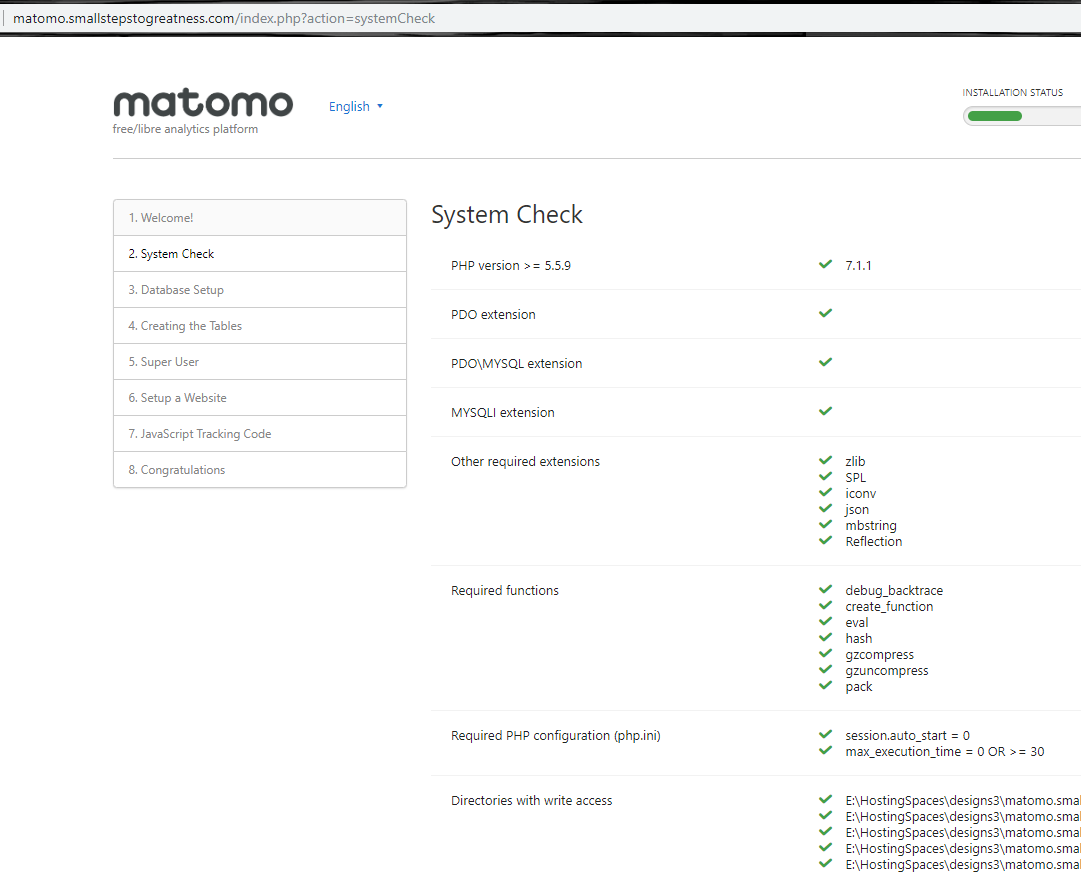Click the checkmark next to gzuncompress
Viewport: 1081px width, 873px height.
pos(825,669)
